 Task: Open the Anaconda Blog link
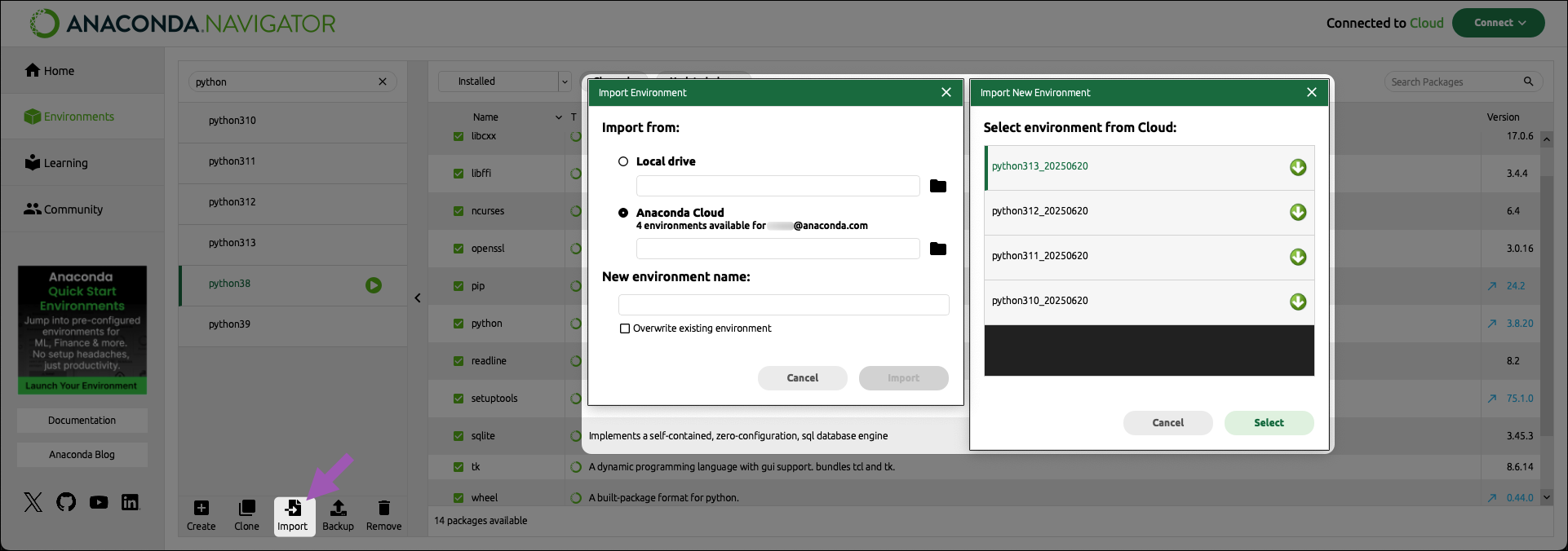tap(82, 455)
